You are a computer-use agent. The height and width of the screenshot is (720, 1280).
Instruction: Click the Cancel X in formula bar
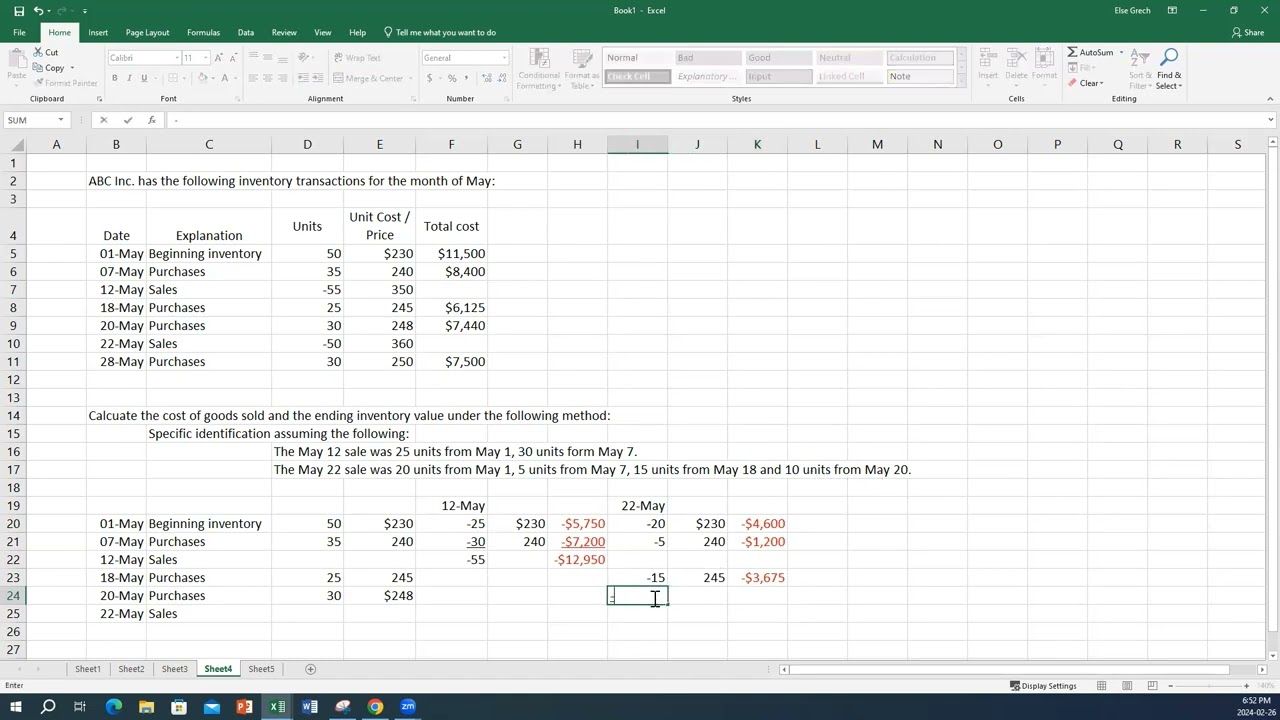[x=103, y=120]
